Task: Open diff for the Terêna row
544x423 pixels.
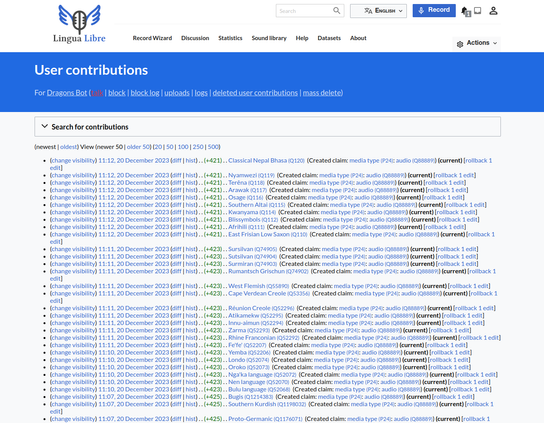Action: [177, 183]
